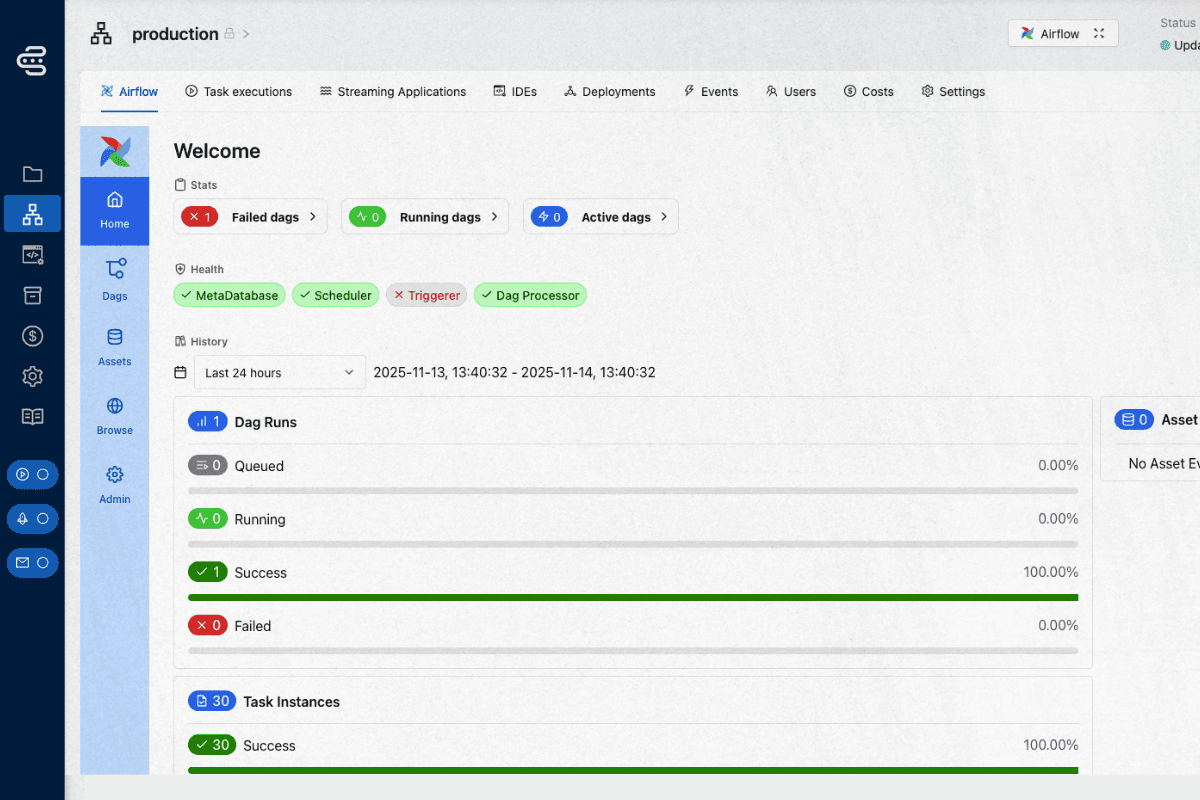Viewport: 1200px width, 800px height.
Task: Click the Airflow pinwheel logo above Home
Action: tap(114, 151)
